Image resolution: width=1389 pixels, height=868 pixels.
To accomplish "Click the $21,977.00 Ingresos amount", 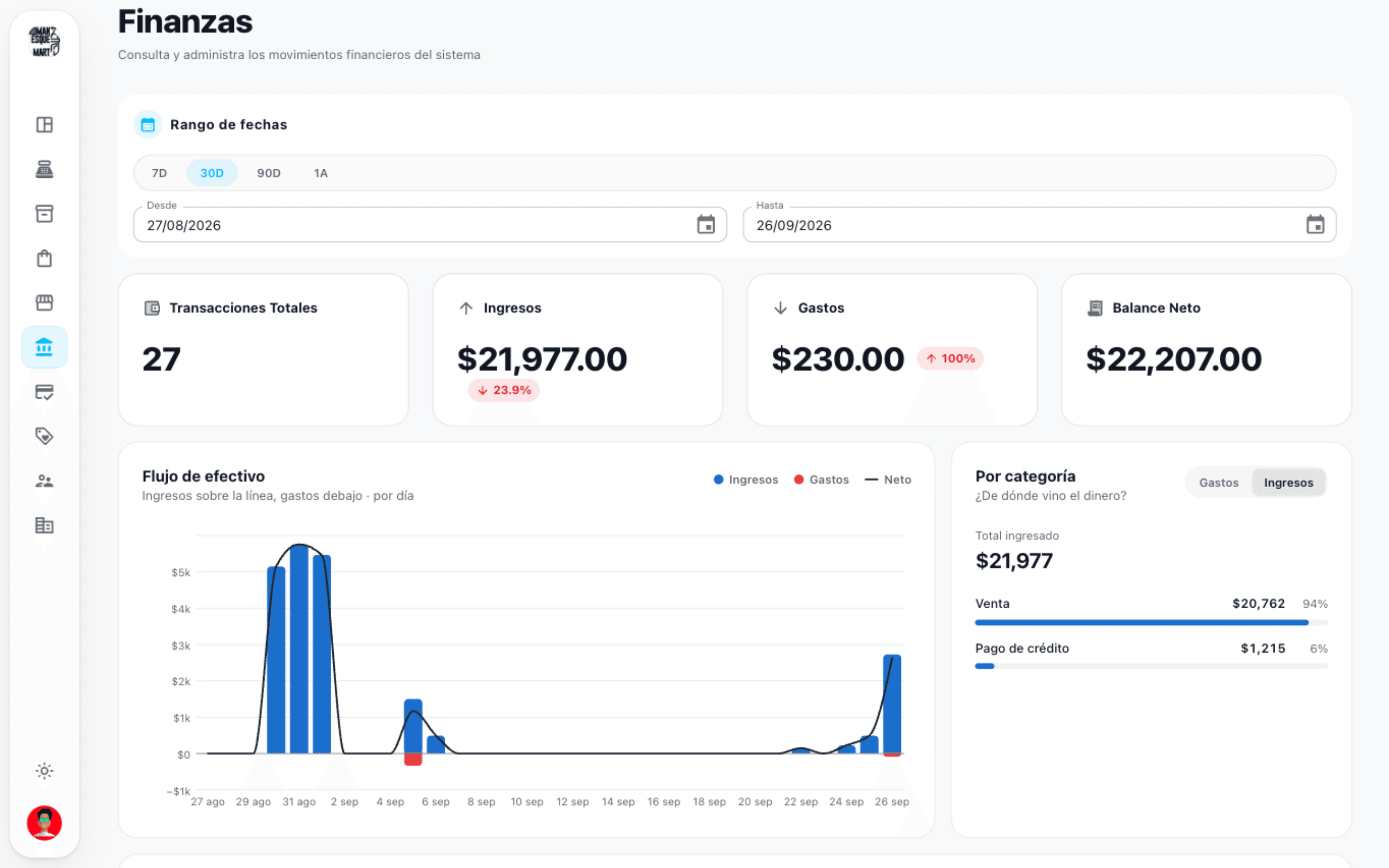I will point(542,359).
